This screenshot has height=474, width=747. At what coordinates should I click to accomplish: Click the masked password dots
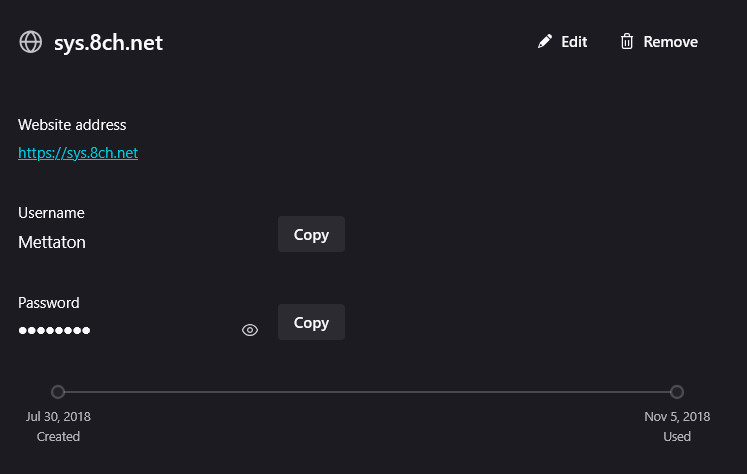(54, 330)
